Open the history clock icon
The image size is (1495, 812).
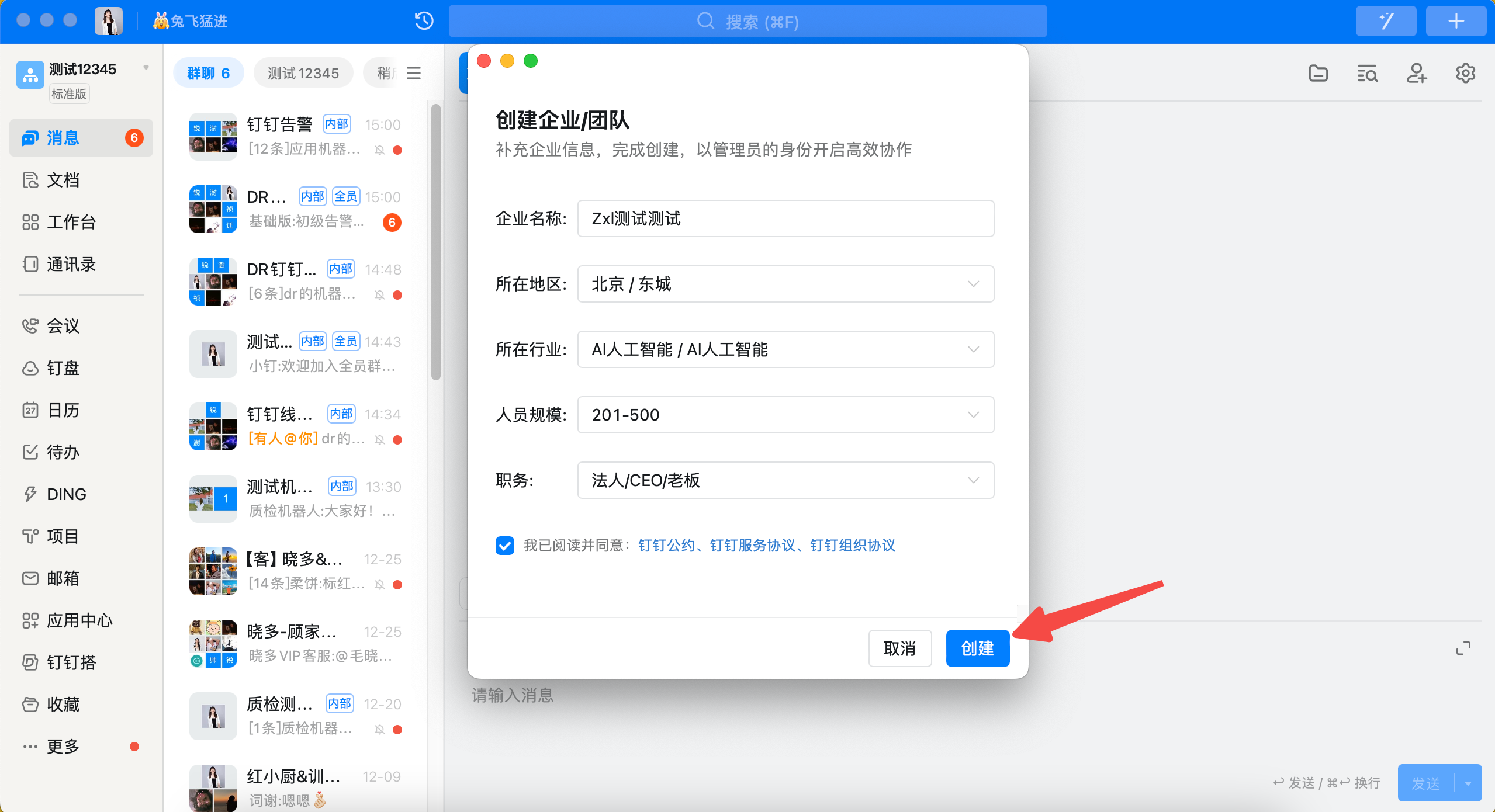click(x=424, y=21)
